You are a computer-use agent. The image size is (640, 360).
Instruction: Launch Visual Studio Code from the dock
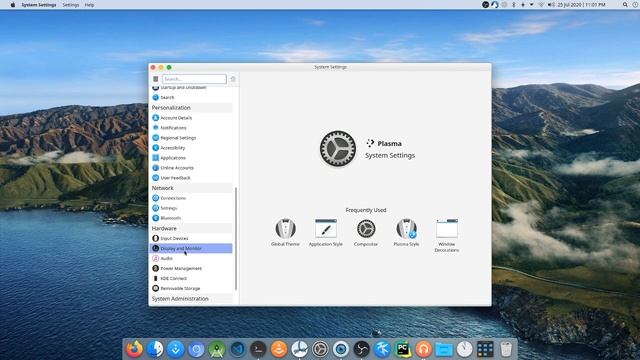pyautogui.click(x=238, y=349)
